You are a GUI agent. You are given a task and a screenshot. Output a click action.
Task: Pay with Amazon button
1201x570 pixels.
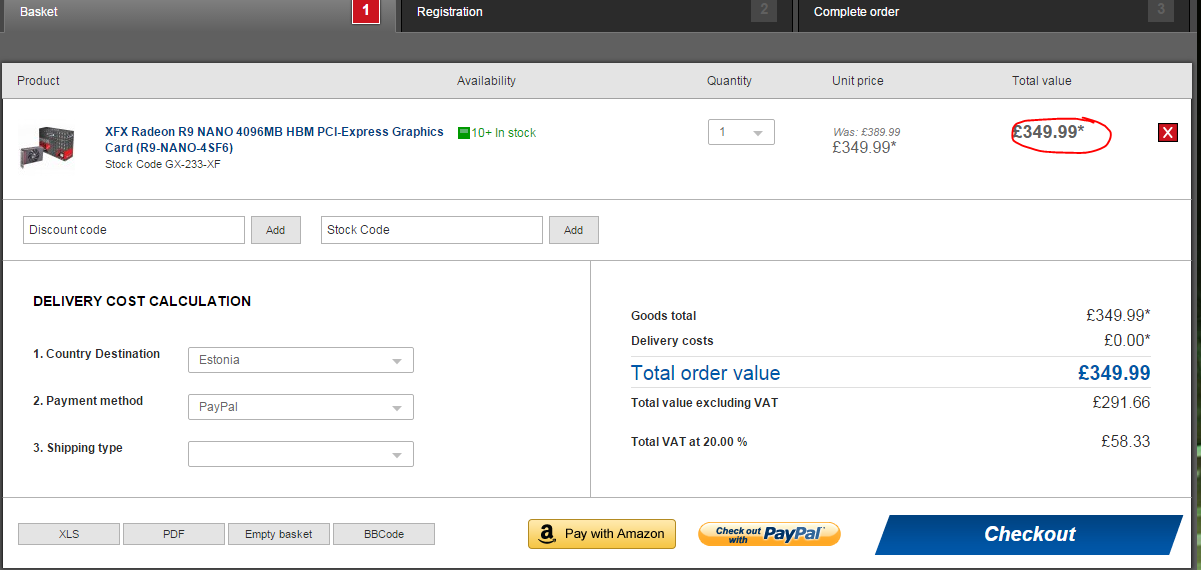pyautogui.click(x=602, y=534)
